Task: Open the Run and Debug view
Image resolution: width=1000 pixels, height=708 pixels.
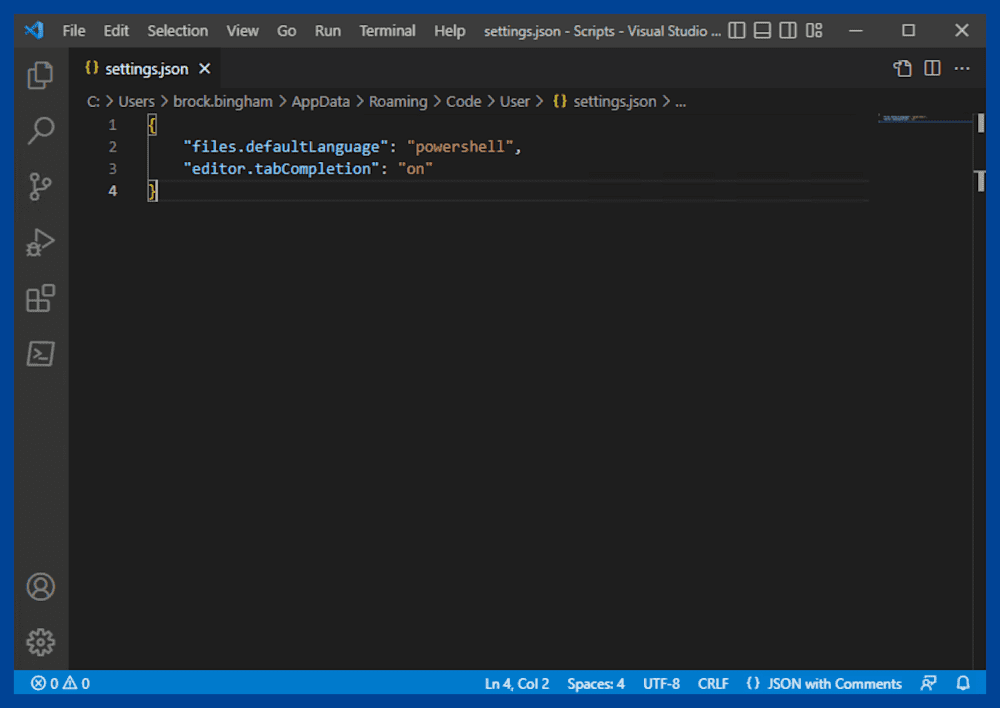Action: click(x=40, y=242)
